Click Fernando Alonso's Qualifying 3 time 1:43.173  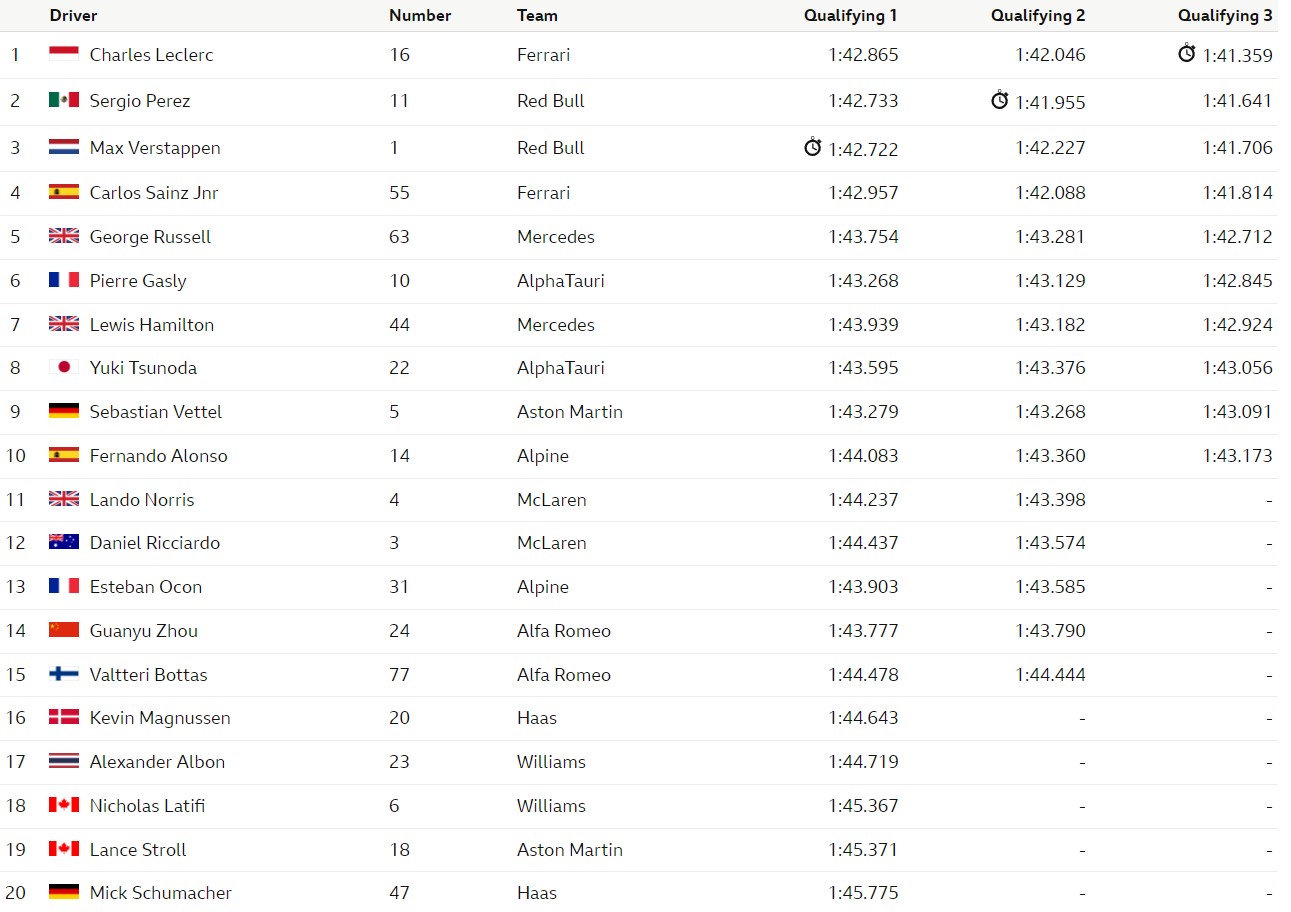click(1238, 455)
